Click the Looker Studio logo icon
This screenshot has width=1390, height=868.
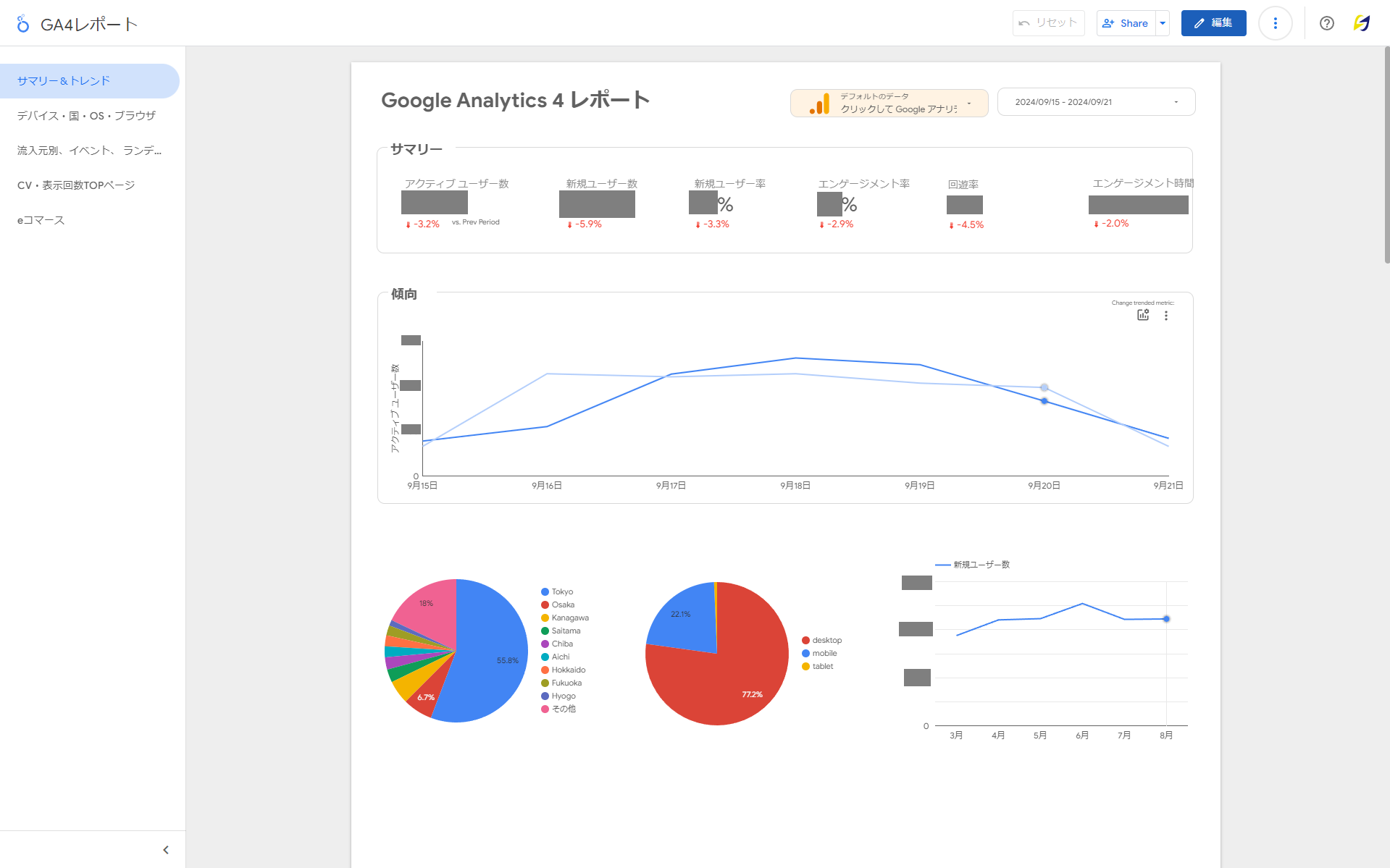click(23, 24)
